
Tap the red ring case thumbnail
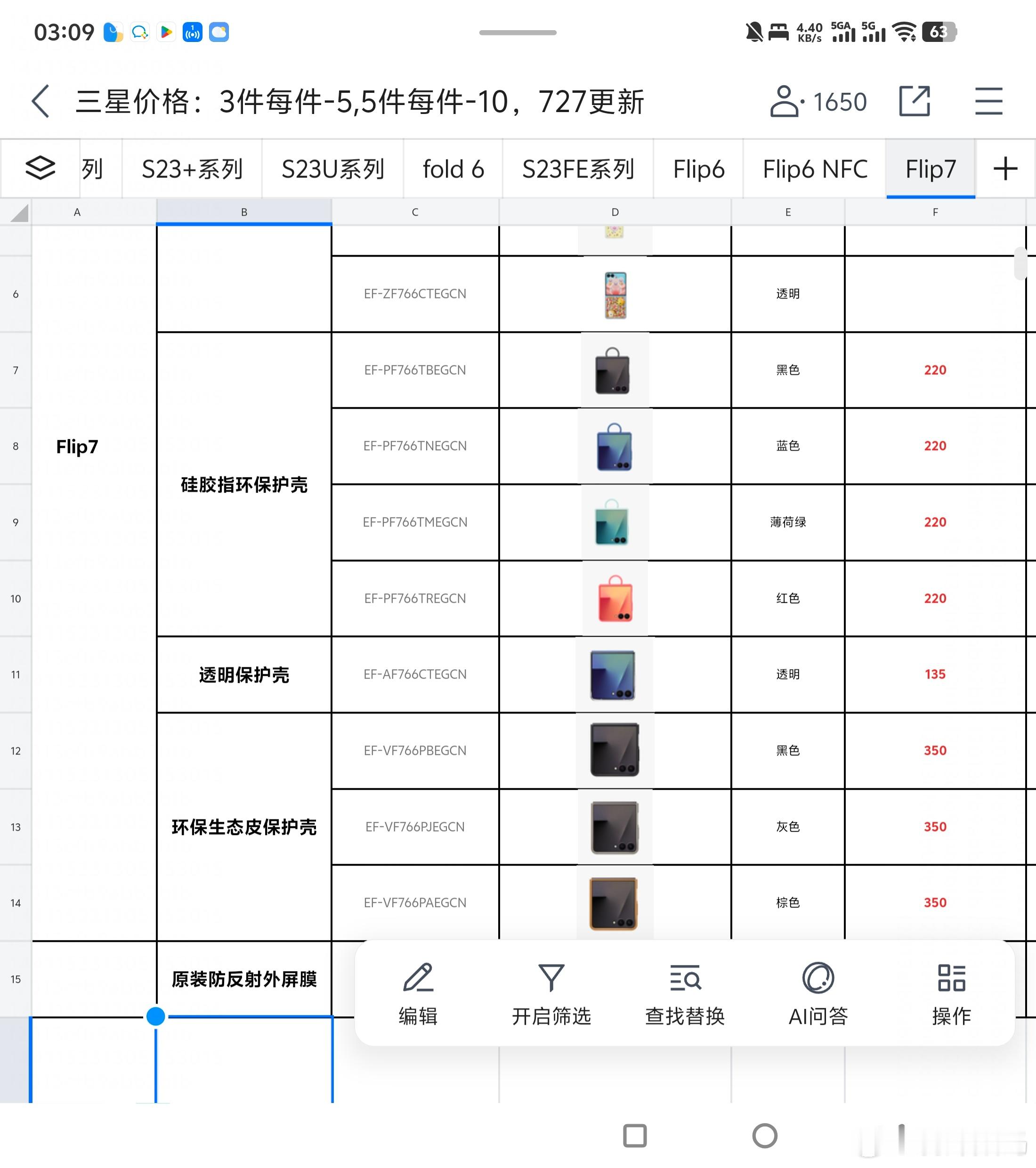615,598
